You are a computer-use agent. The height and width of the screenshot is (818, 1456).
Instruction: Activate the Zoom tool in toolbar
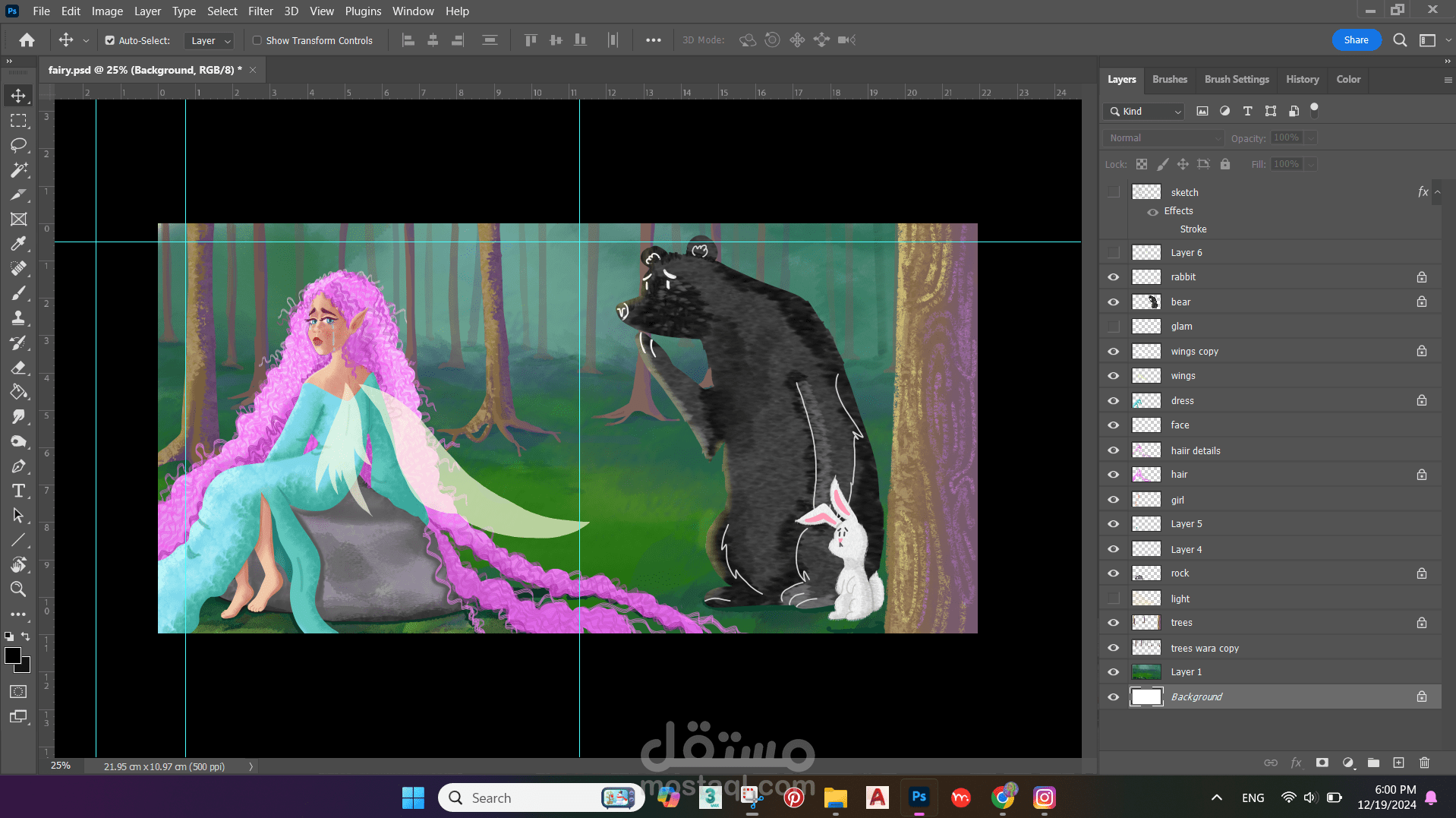pos(18,589)
